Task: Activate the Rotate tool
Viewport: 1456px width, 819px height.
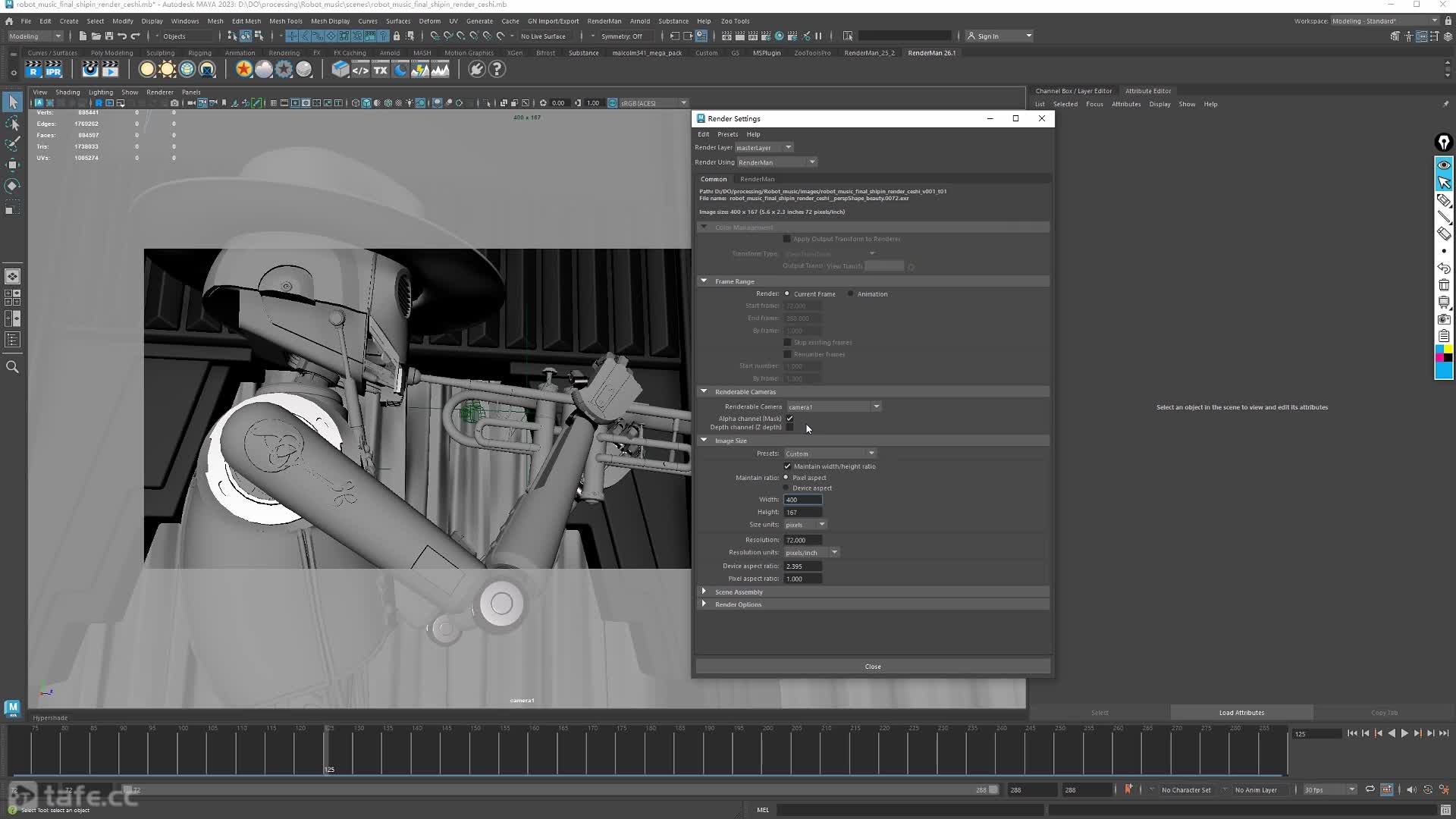Action: pos(12,186)
